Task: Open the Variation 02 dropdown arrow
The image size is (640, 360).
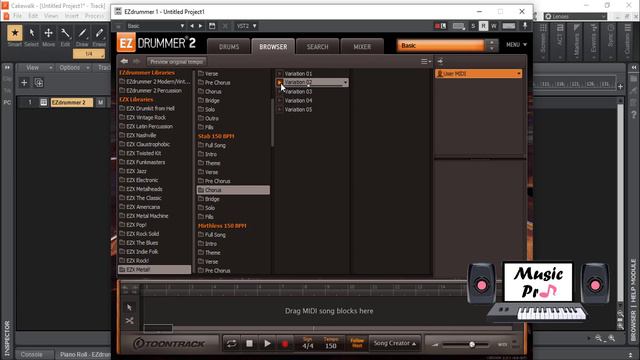Action: point(345,82)
